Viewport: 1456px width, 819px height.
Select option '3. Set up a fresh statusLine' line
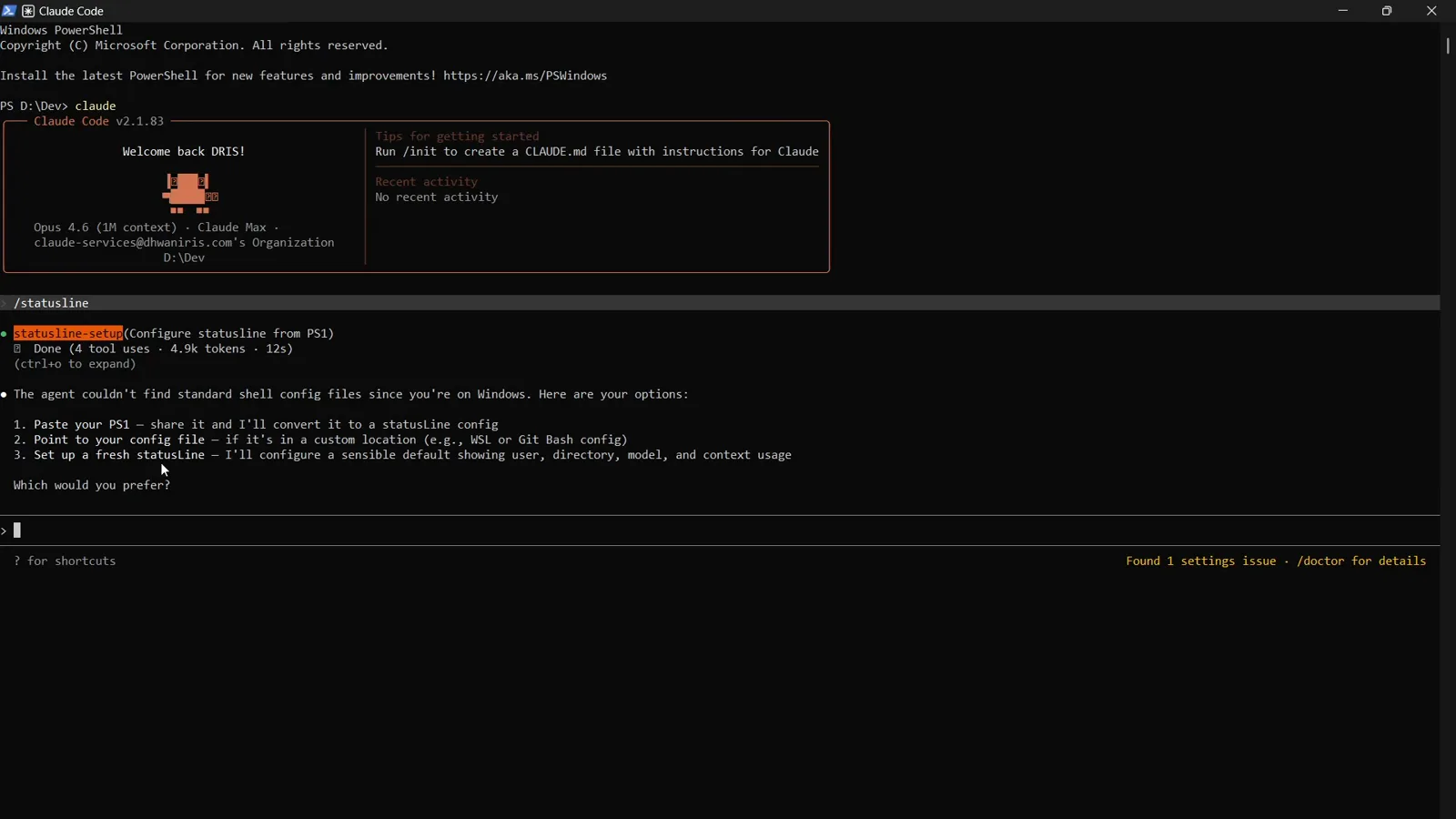pos(402,455)
